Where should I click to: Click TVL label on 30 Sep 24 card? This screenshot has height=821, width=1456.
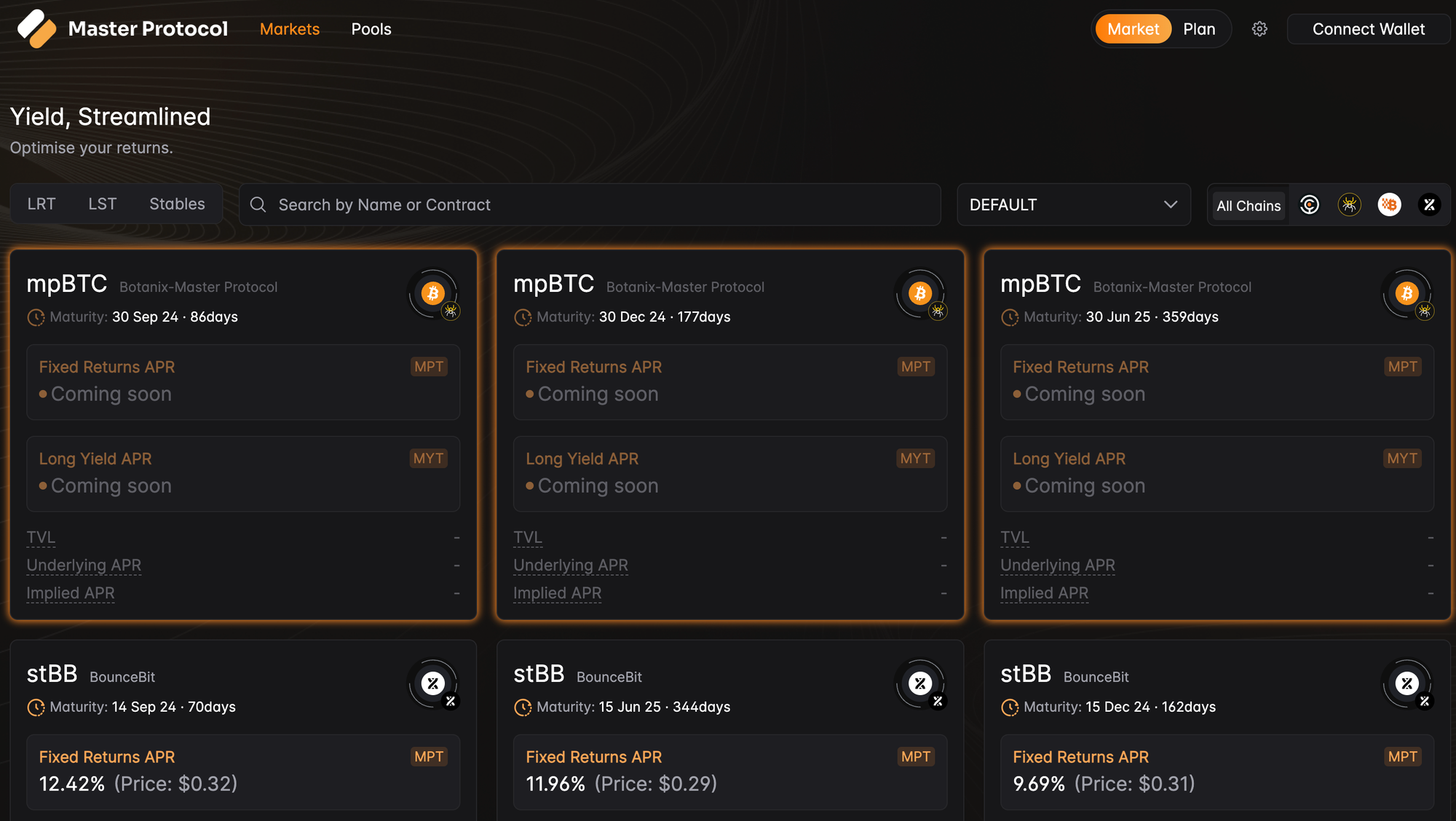pyautogui.click(x=41, y=538)
